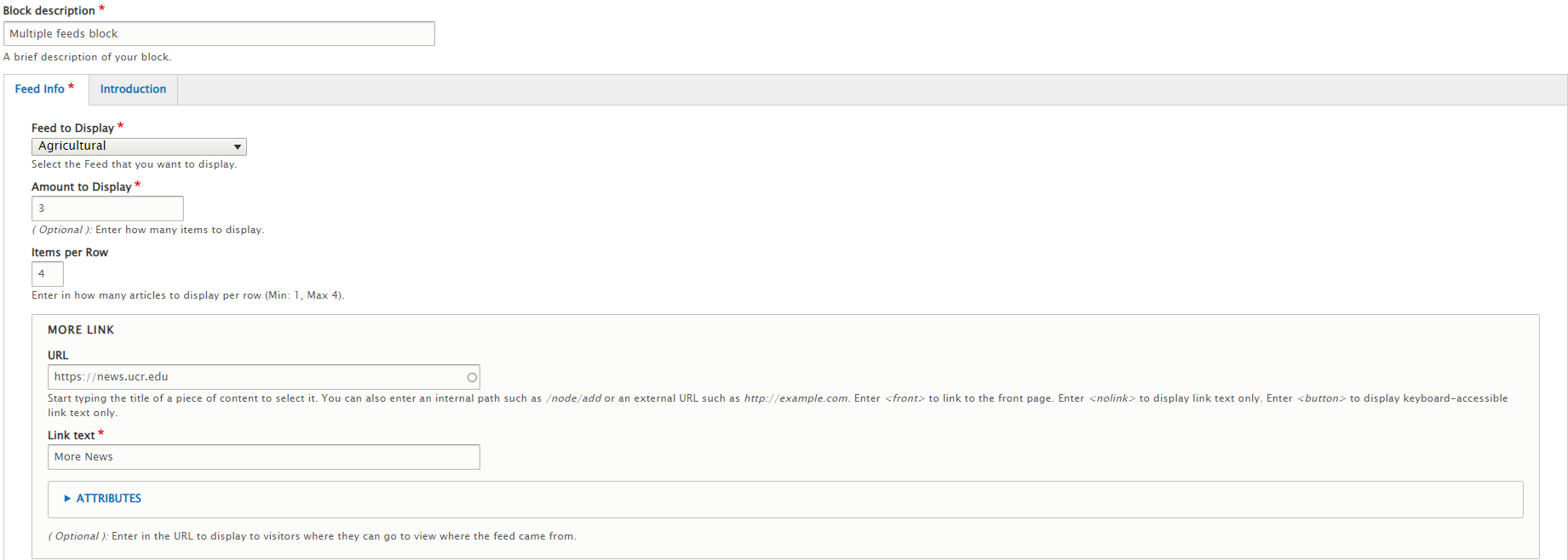Click the autocomplete circle icon in URL field
The height and width of the screenshot is (560, 1568).
coord(472,377)
